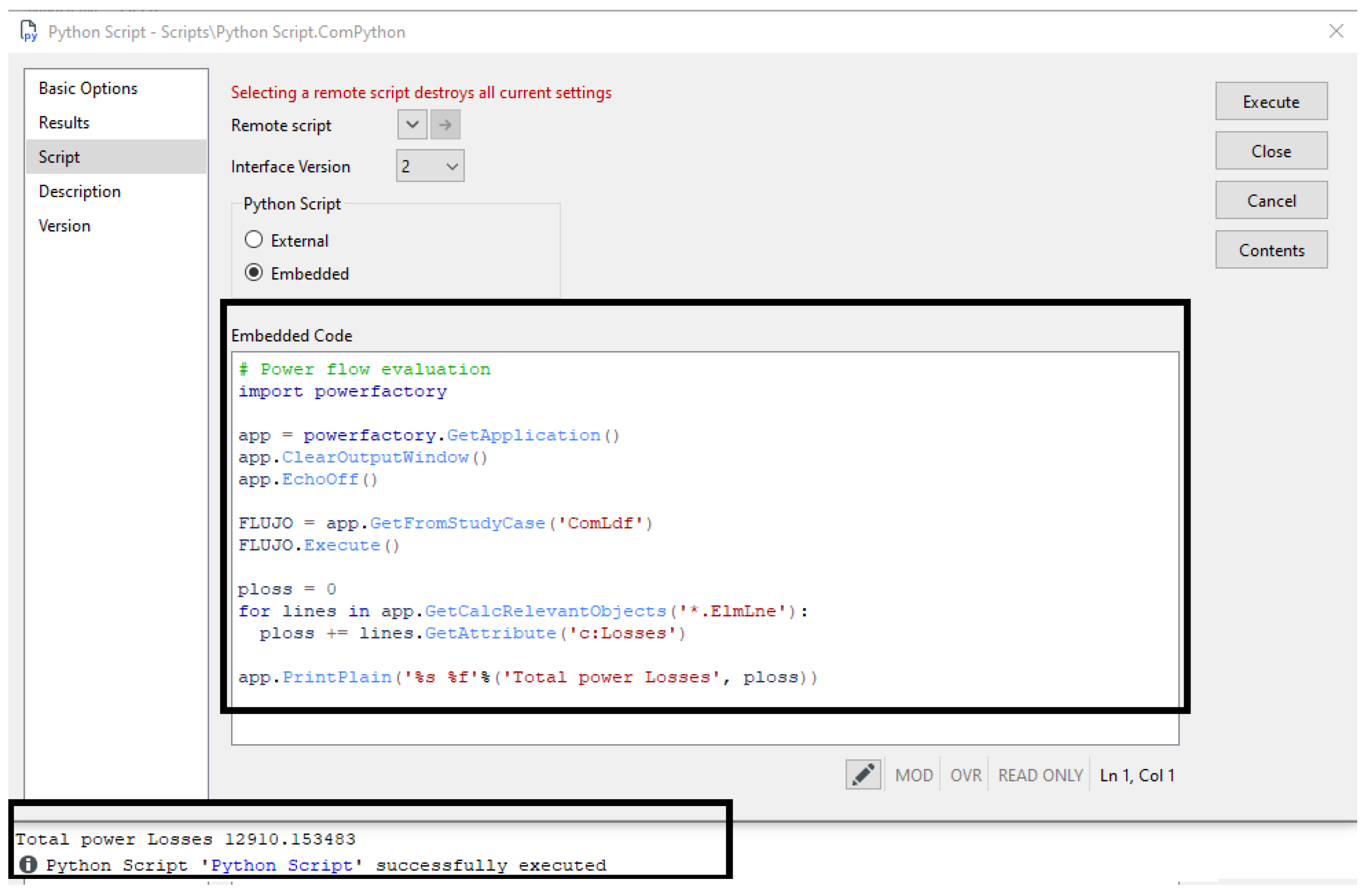The width and height of the screenshot is (1366, 896).
Task: Click the remote script arrow button
Action: click(x=445, y=125)
